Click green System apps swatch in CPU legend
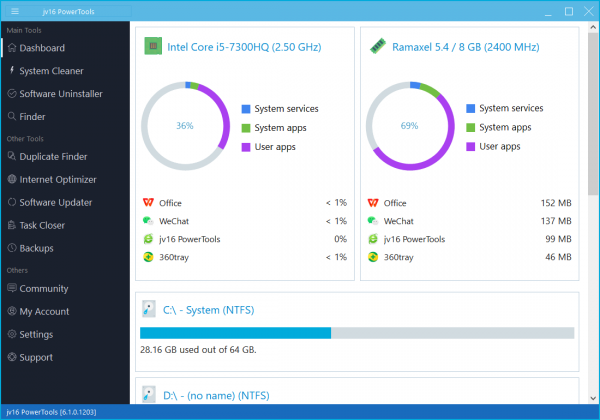Image resolution: width=600 pixels, height=420 pixels. coord(246,128)
